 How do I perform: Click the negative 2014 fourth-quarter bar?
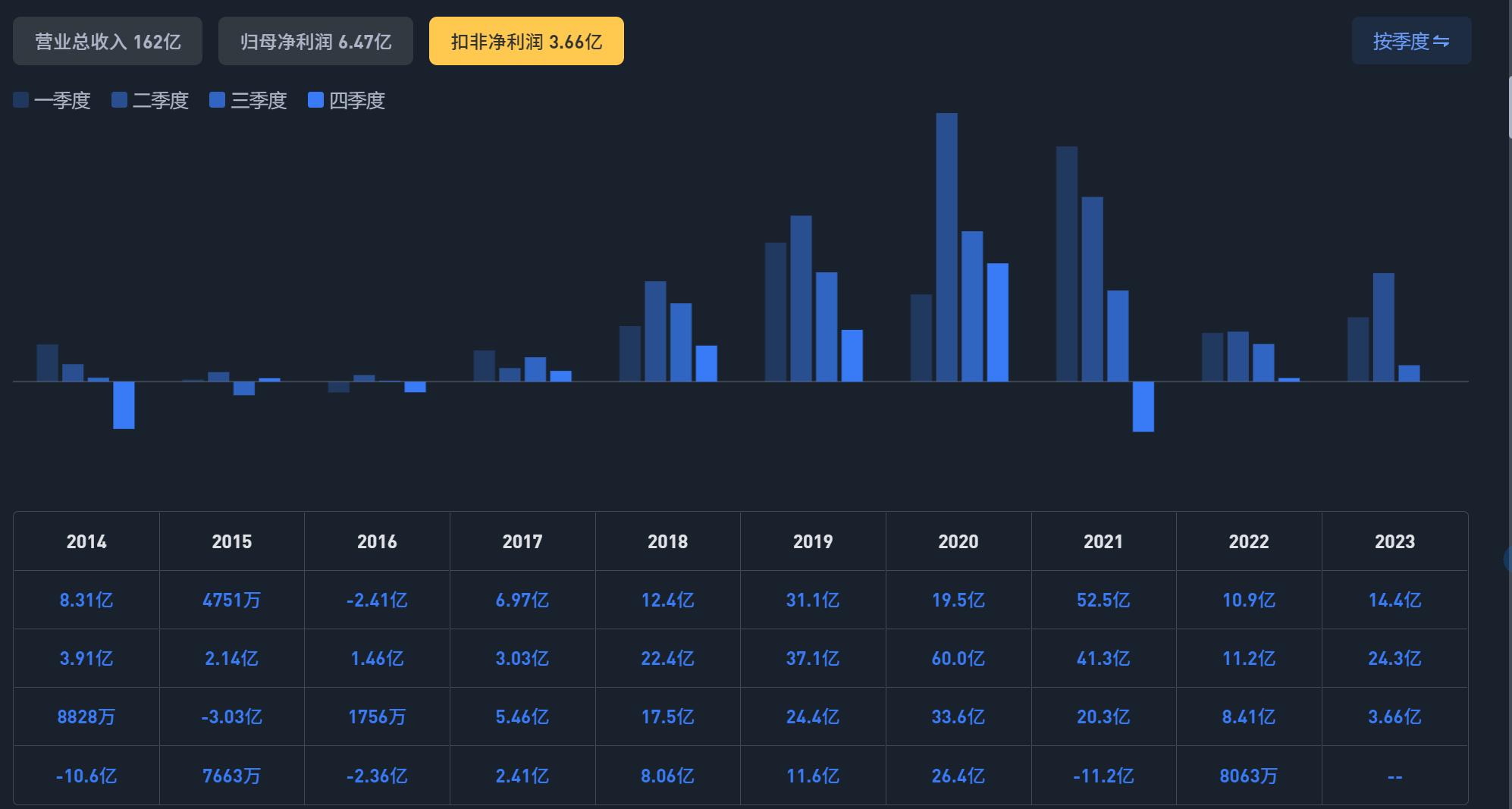pos(124,405)
